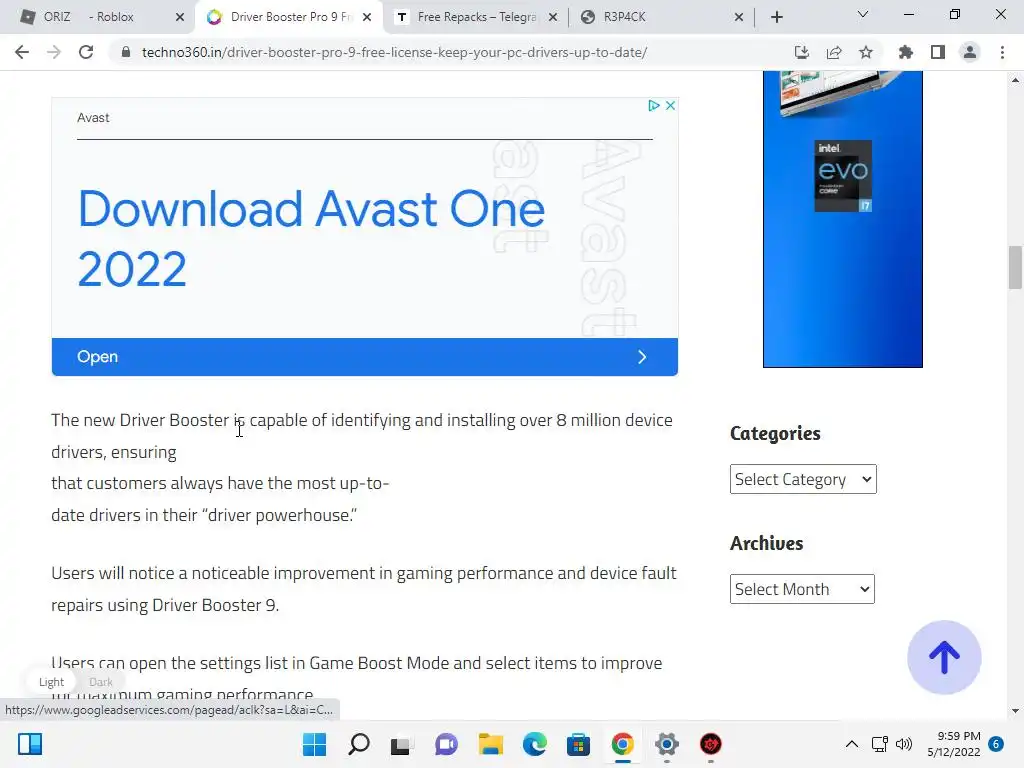
Task: Open taskbar Search
Action: (x=359, y=744)
